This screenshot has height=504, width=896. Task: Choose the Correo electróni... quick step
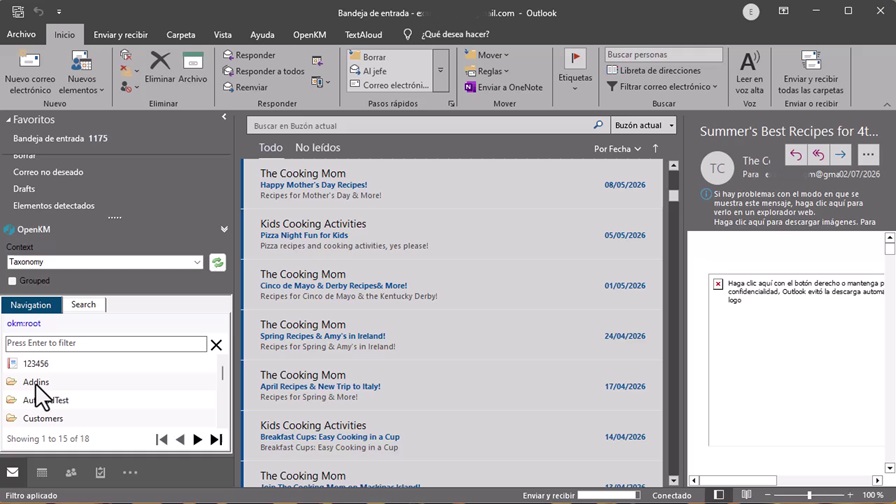(x=390, y=85)
